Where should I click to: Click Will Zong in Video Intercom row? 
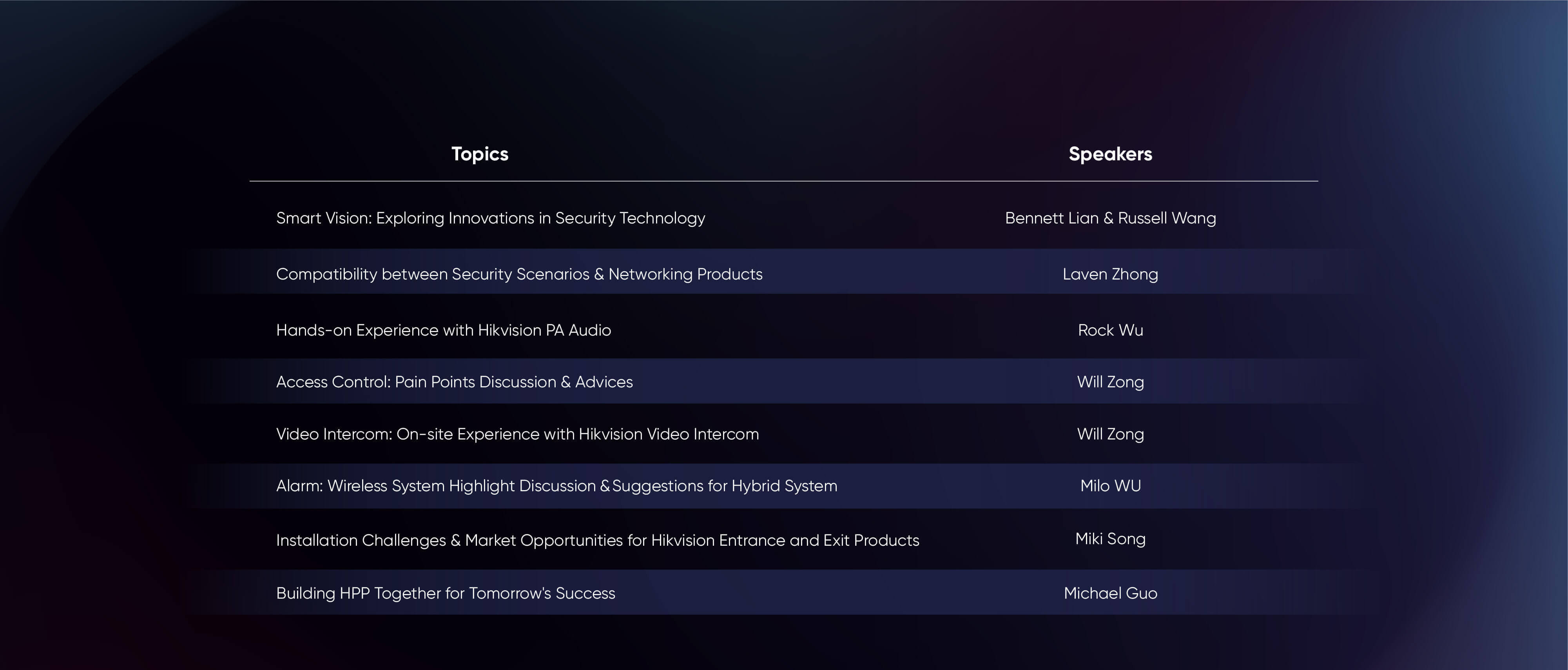point(1109,434)
